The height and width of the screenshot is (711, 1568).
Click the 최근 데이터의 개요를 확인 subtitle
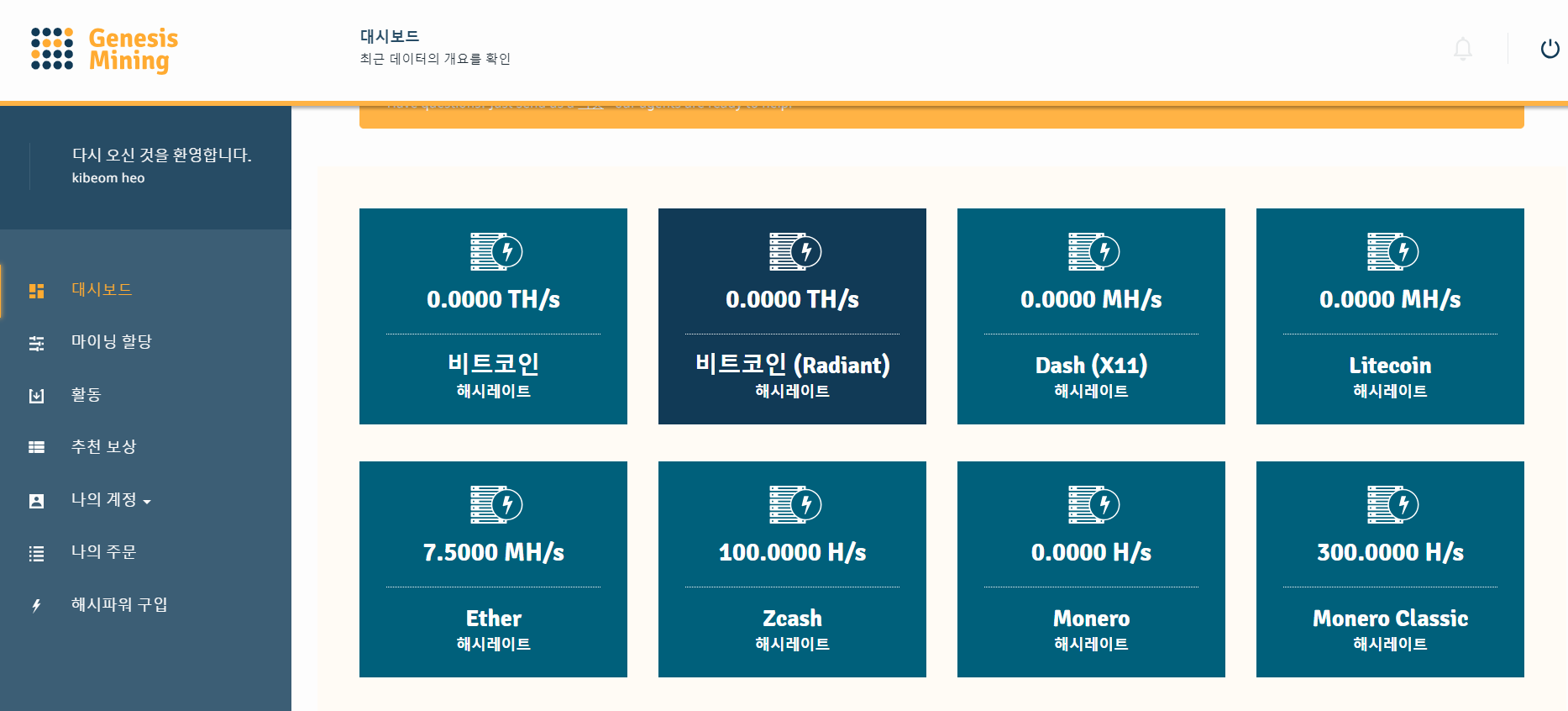(435, 59)
